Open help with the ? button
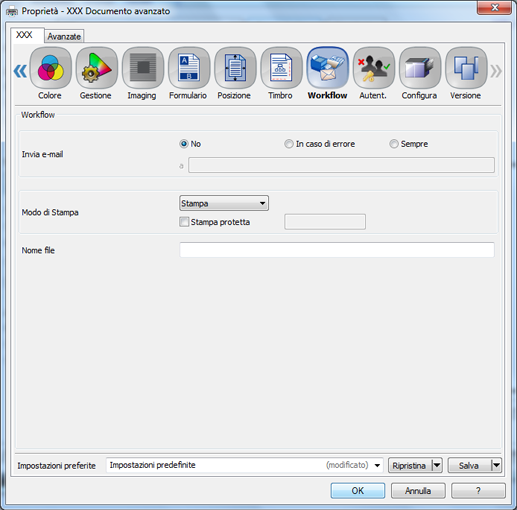Viewport: 517px width, 510px height. (x=478, y=490)
